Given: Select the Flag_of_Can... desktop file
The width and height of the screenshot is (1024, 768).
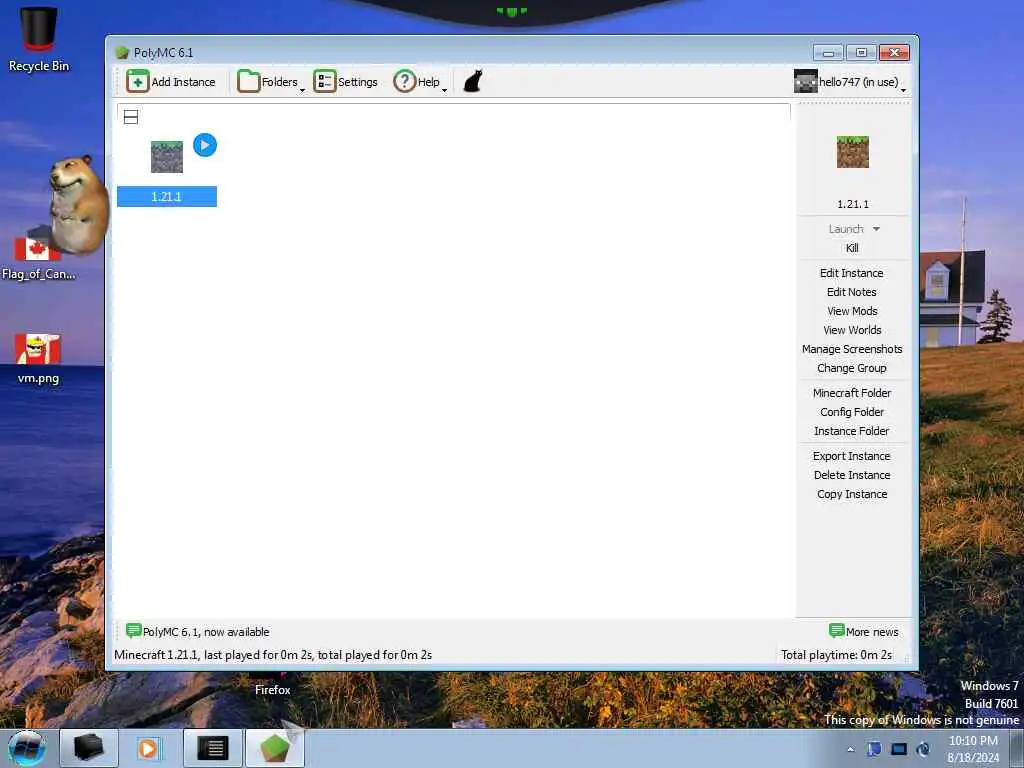Looking at the screenshot, I should click(38, 257).
